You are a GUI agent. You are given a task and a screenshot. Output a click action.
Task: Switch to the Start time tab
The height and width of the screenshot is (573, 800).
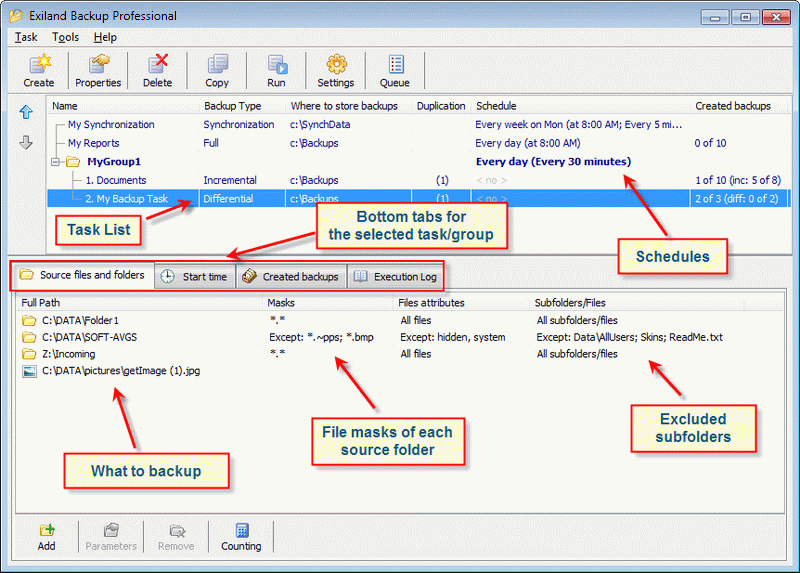[195, 277]
